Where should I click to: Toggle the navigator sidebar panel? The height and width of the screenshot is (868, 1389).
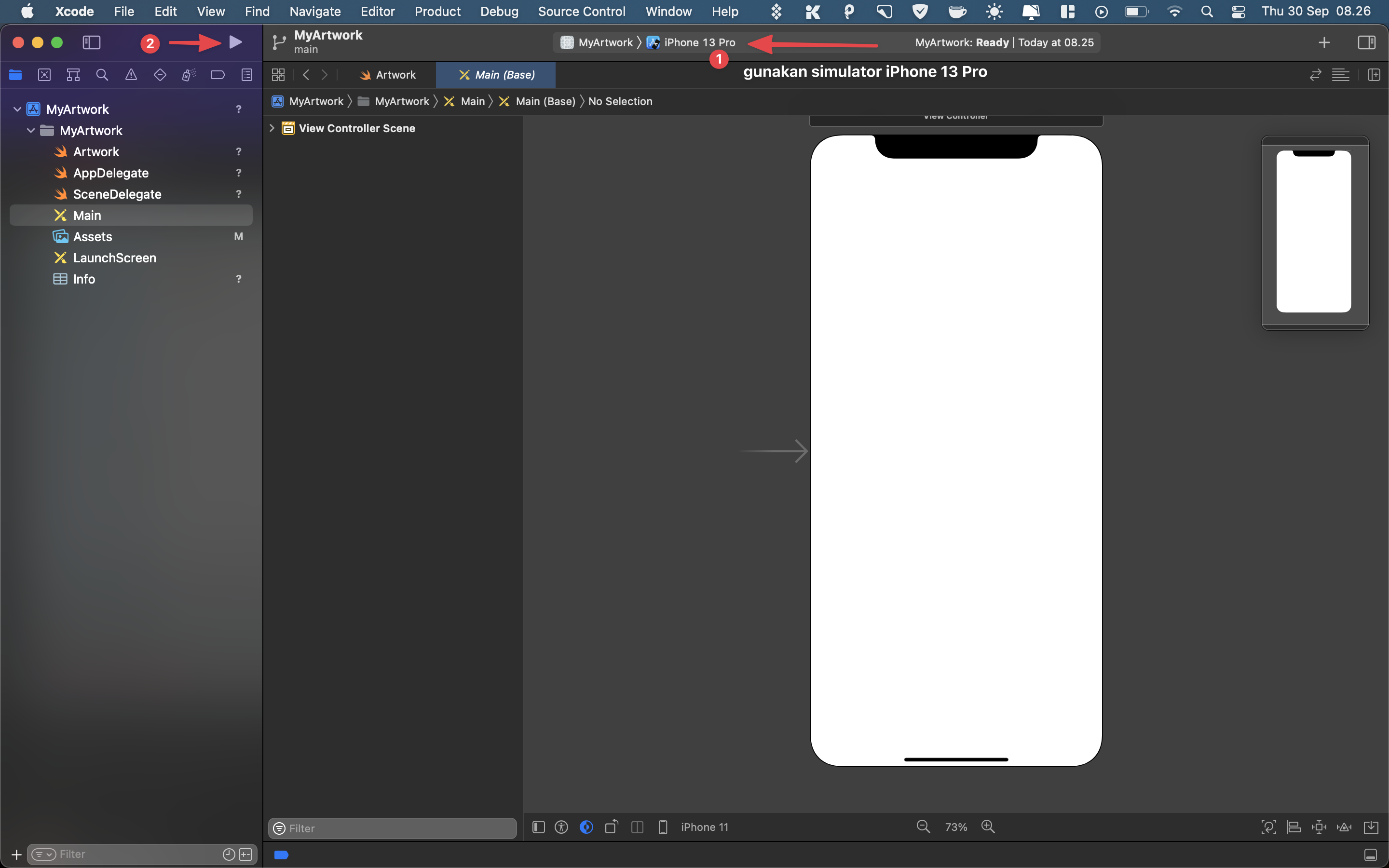point(91,42)
